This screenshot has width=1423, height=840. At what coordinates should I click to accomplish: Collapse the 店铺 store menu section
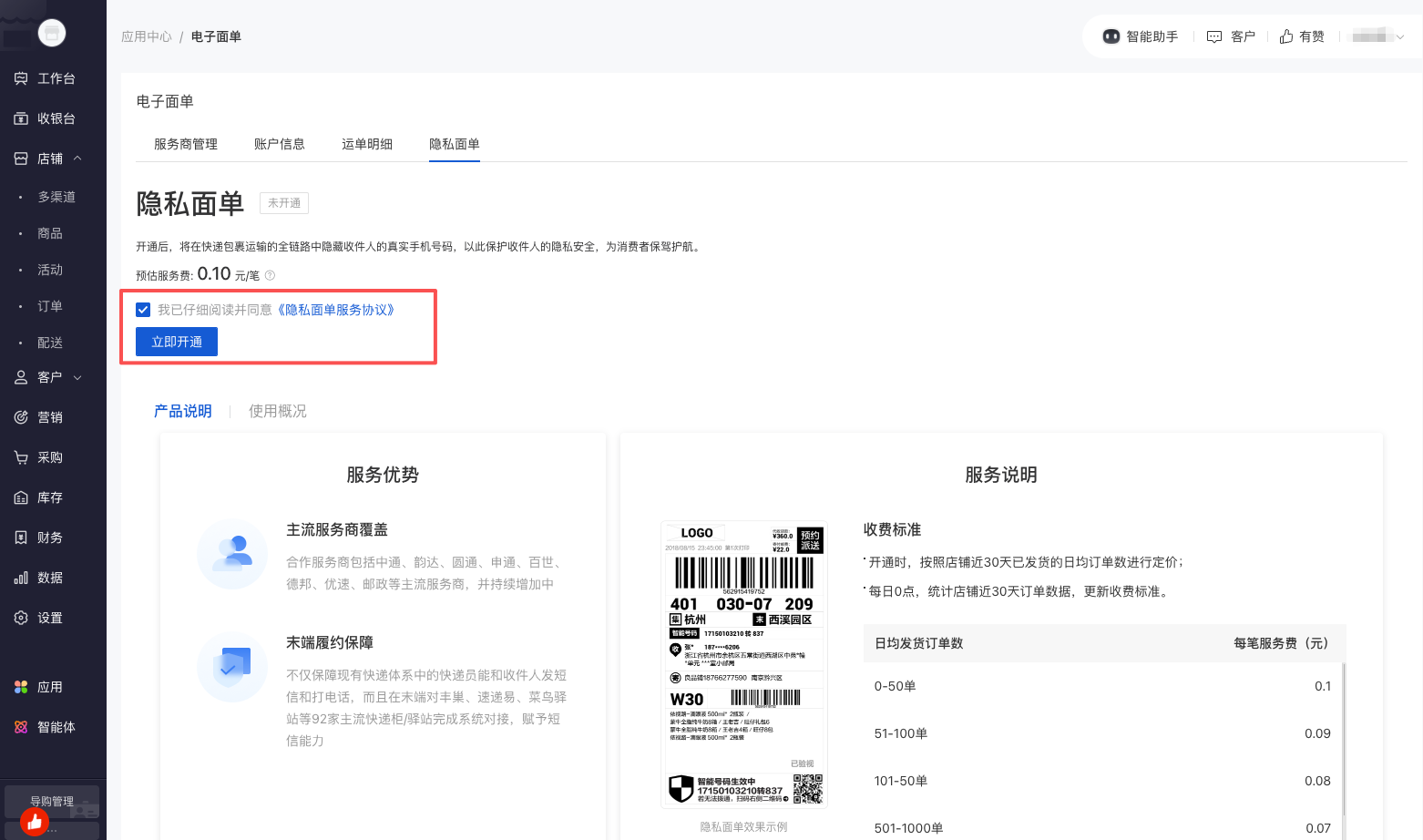[77, 159]
